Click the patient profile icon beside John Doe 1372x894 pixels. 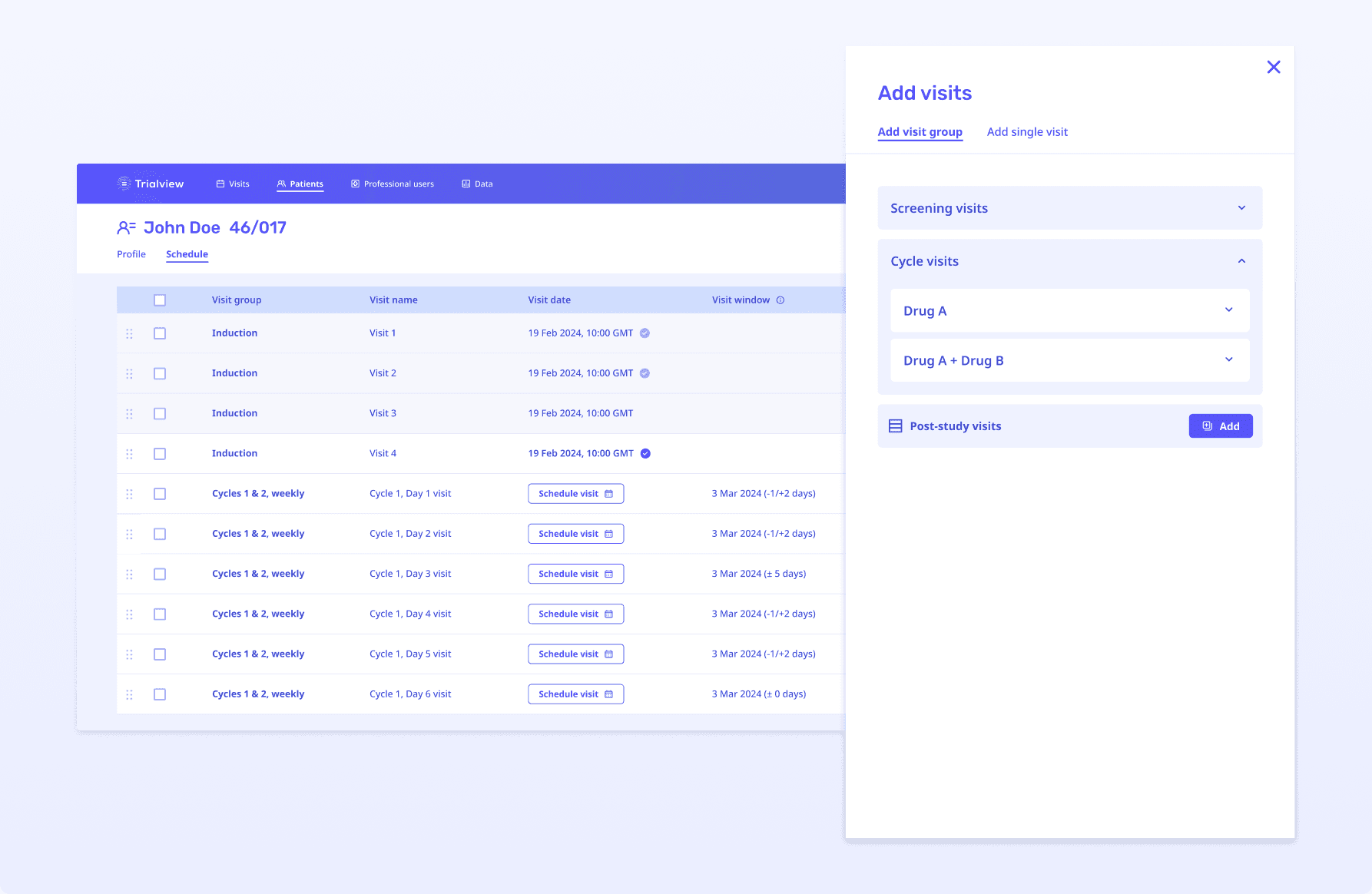126,227
